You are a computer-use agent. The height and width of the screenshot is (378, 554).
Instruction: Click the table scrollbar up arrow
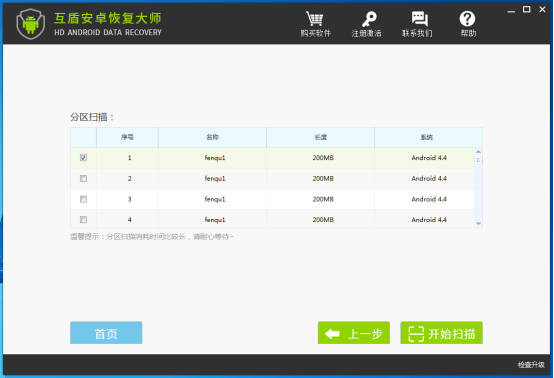[478, 152]
